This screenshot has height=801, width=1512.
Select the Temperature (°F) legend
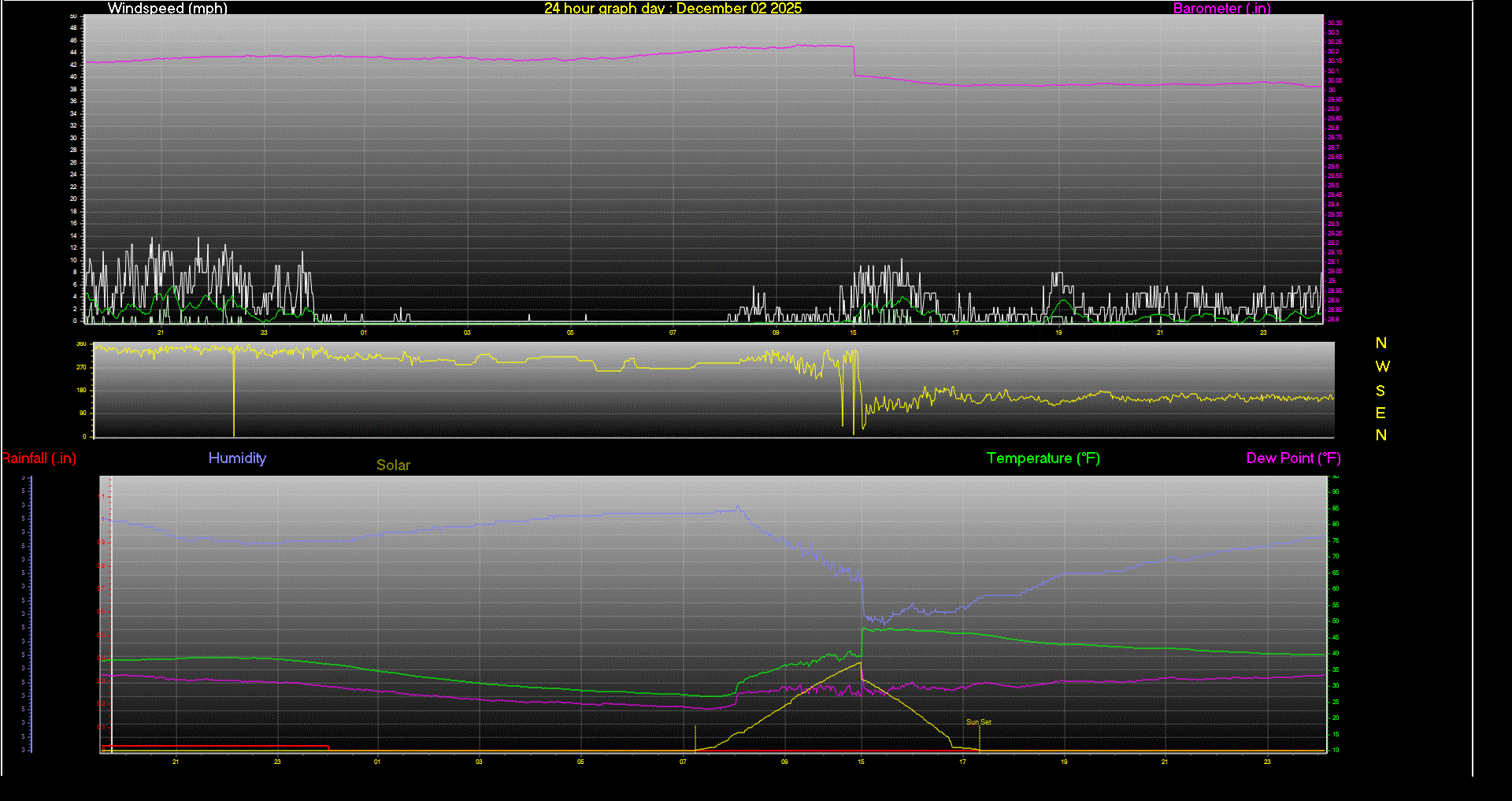1043,458
